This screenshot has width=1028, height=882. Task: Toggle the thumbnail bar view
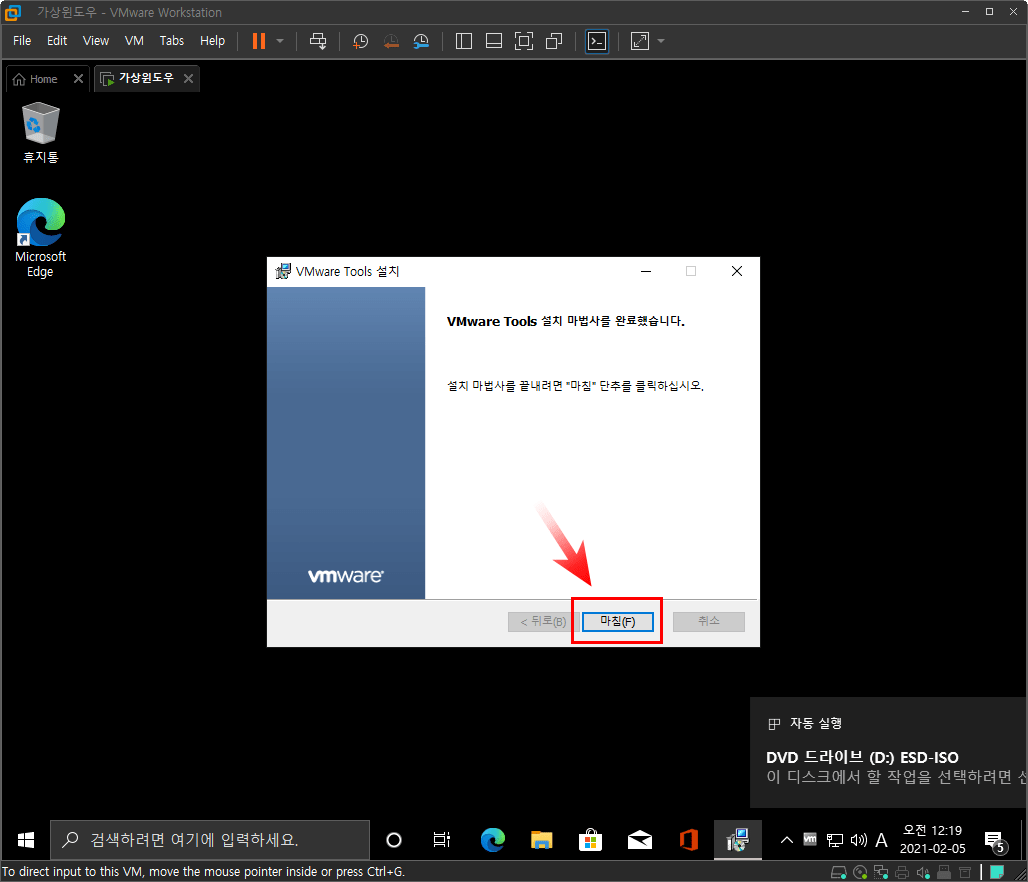pos(494,41)
